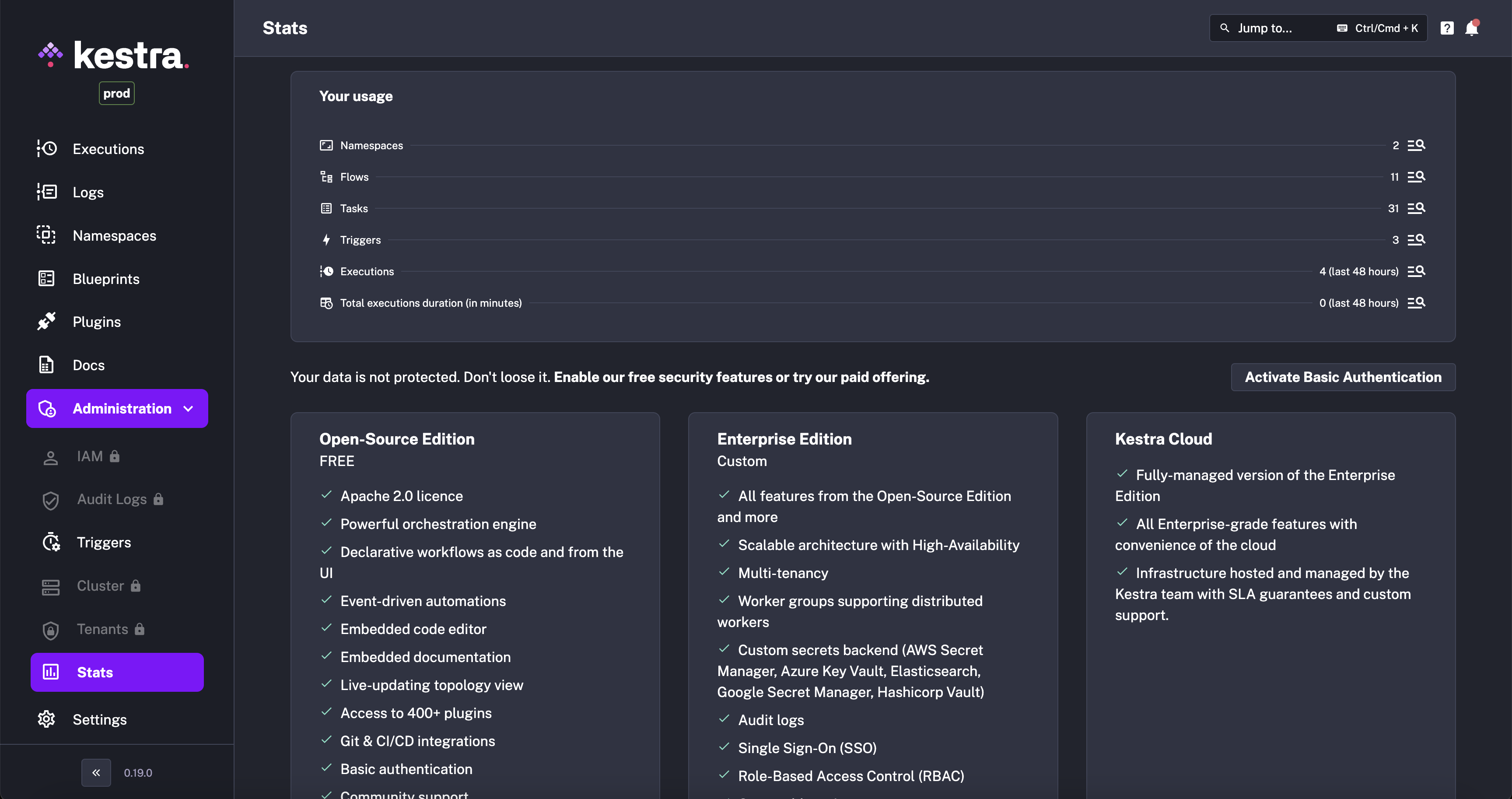
Task: Click the magnifier icon beside Triggers count
Action: (x=1416, y=239)
